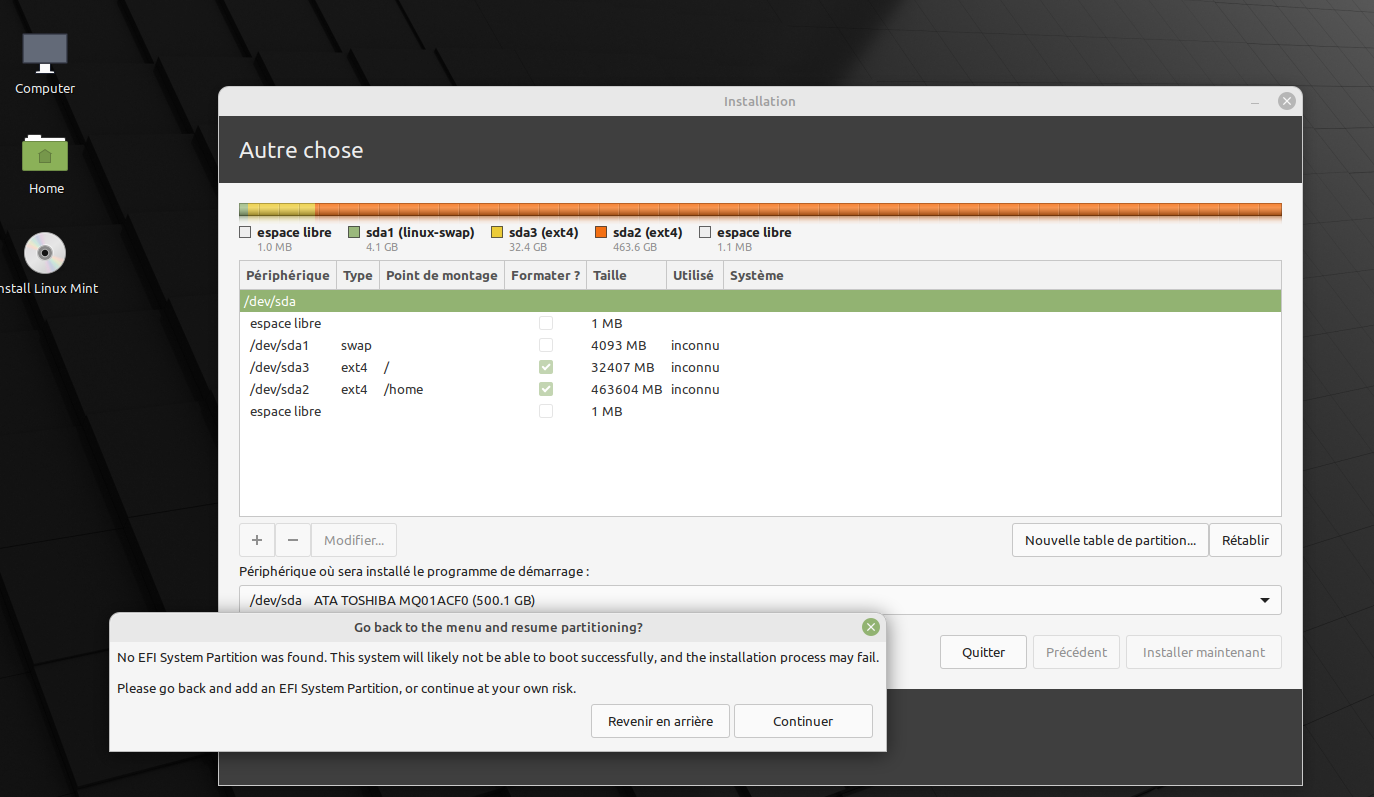
Task: Click the Périphérique column header
Action: [x=288, y=275]
